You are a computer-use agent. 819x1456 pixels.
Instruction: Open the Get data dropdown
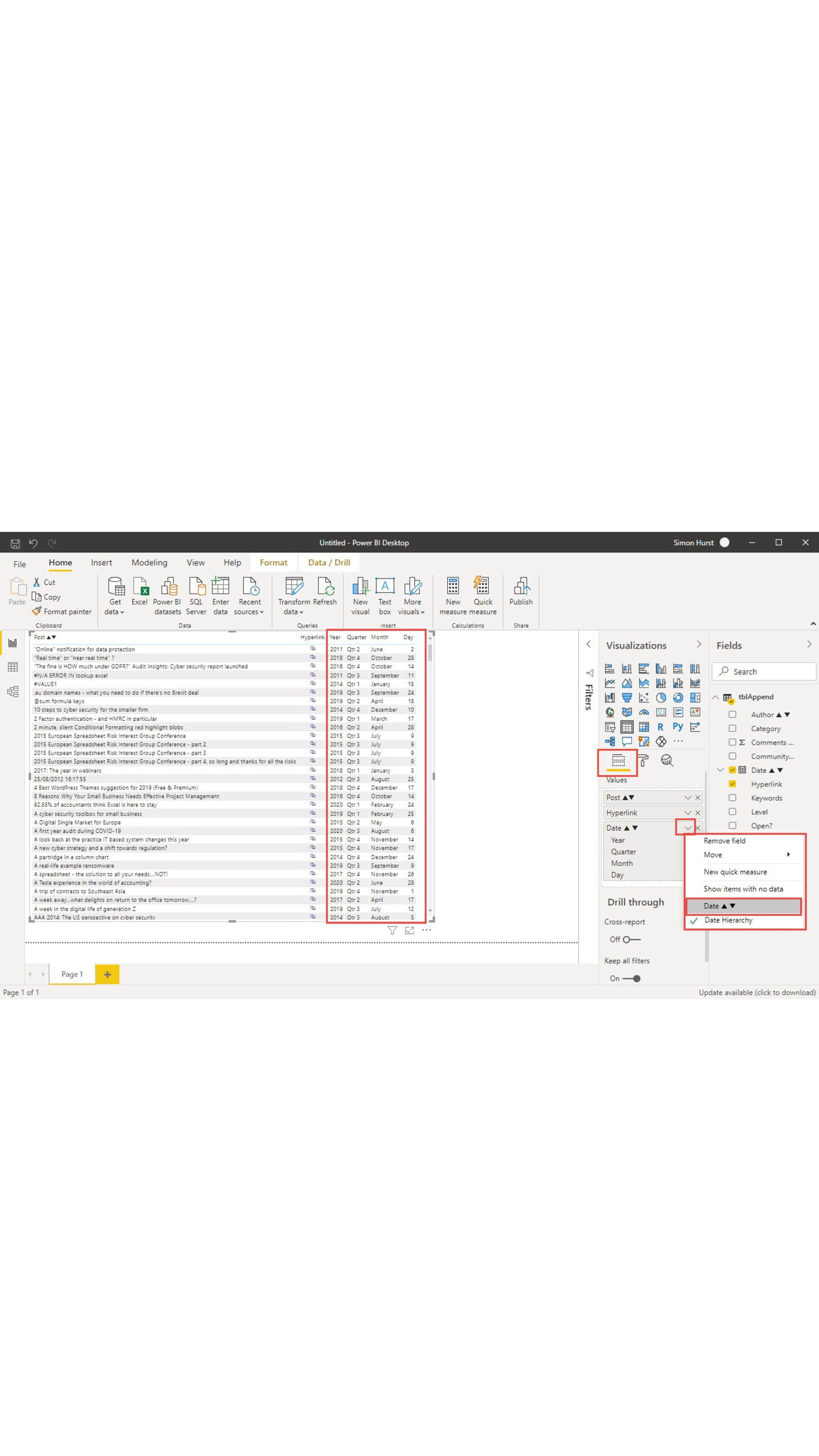(x=115, y=595)
